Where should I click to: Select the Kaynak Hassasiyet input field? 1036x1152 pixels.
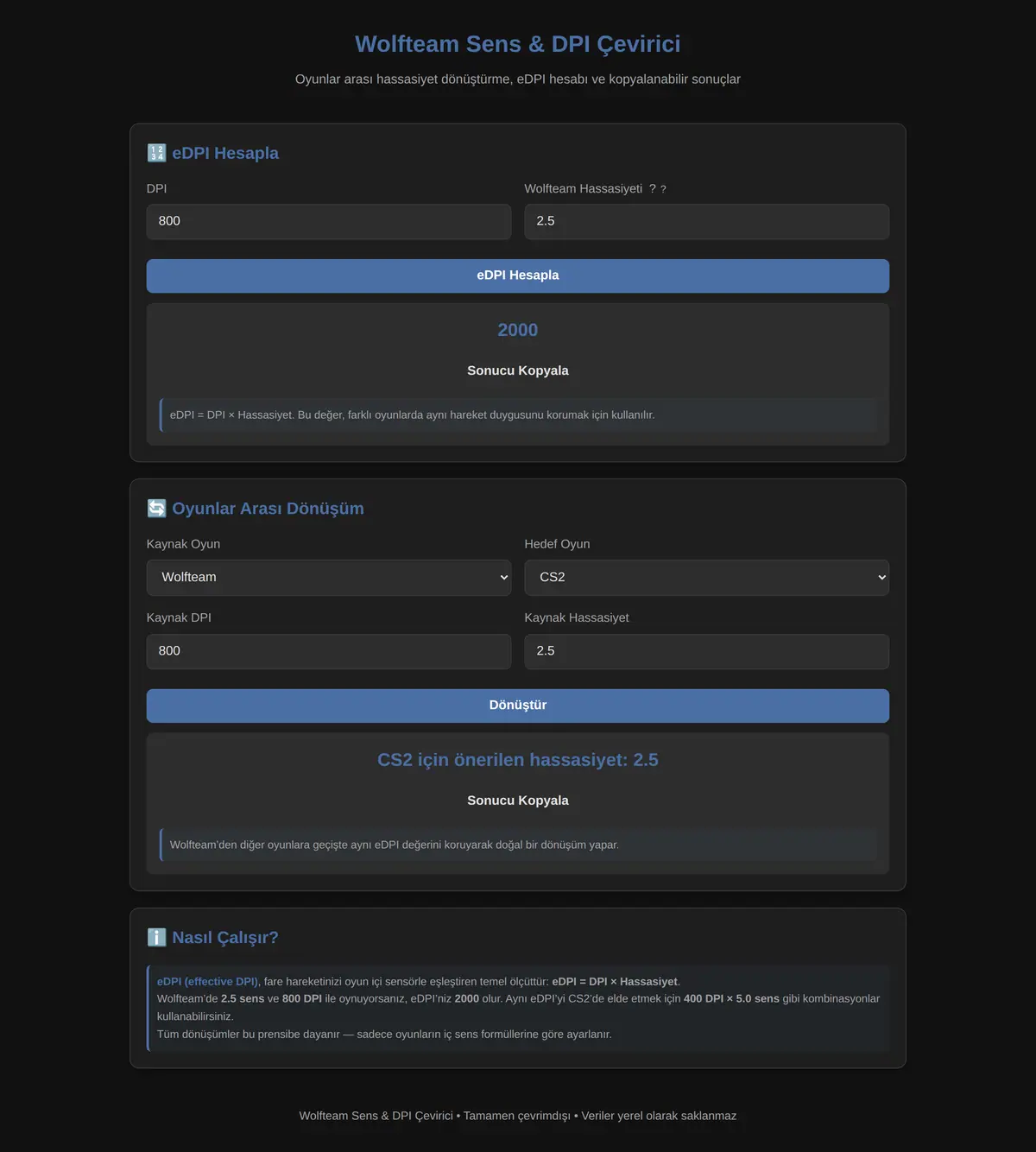click(707, 652)
